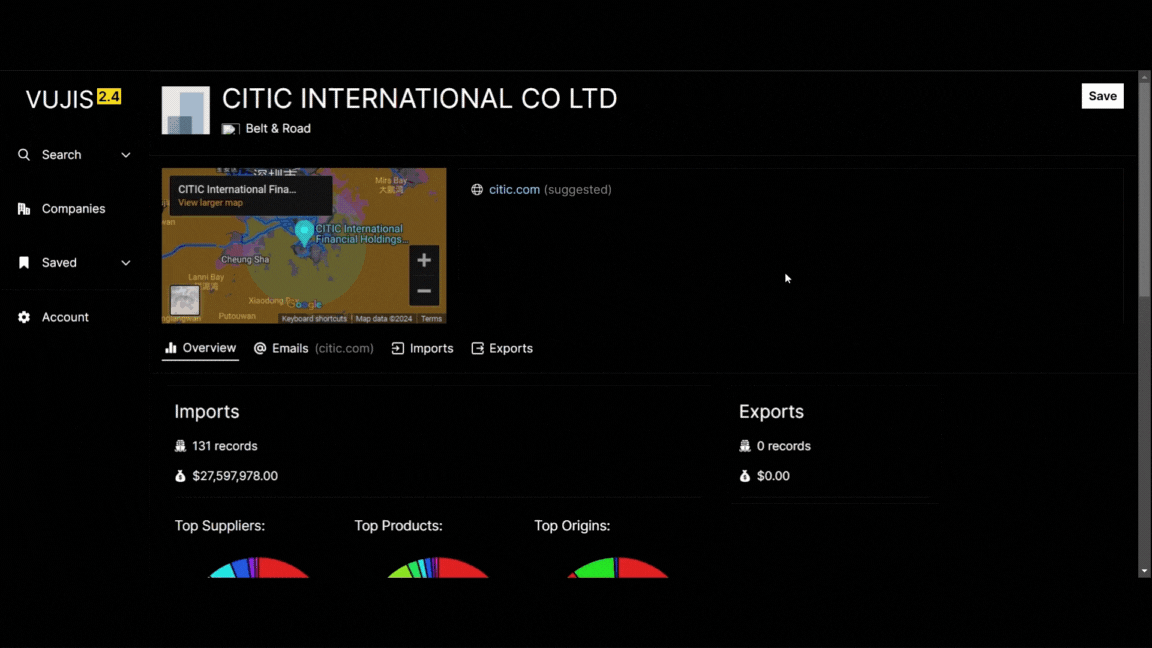Switch map layer with satellite thumbnail
Viewport: 1152px width, 648px height.
[x=184, y=300]
